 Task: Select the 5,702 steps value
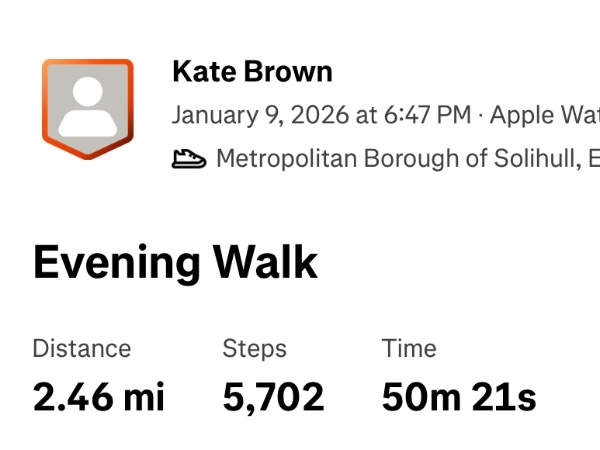[273, 397]
